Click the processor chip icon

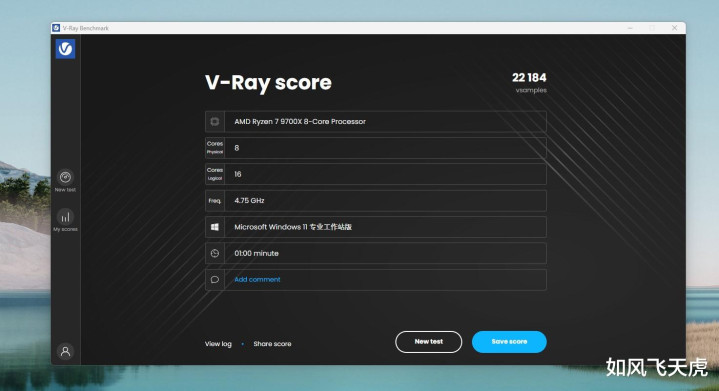pyautogui.click(x=215, y=121)
